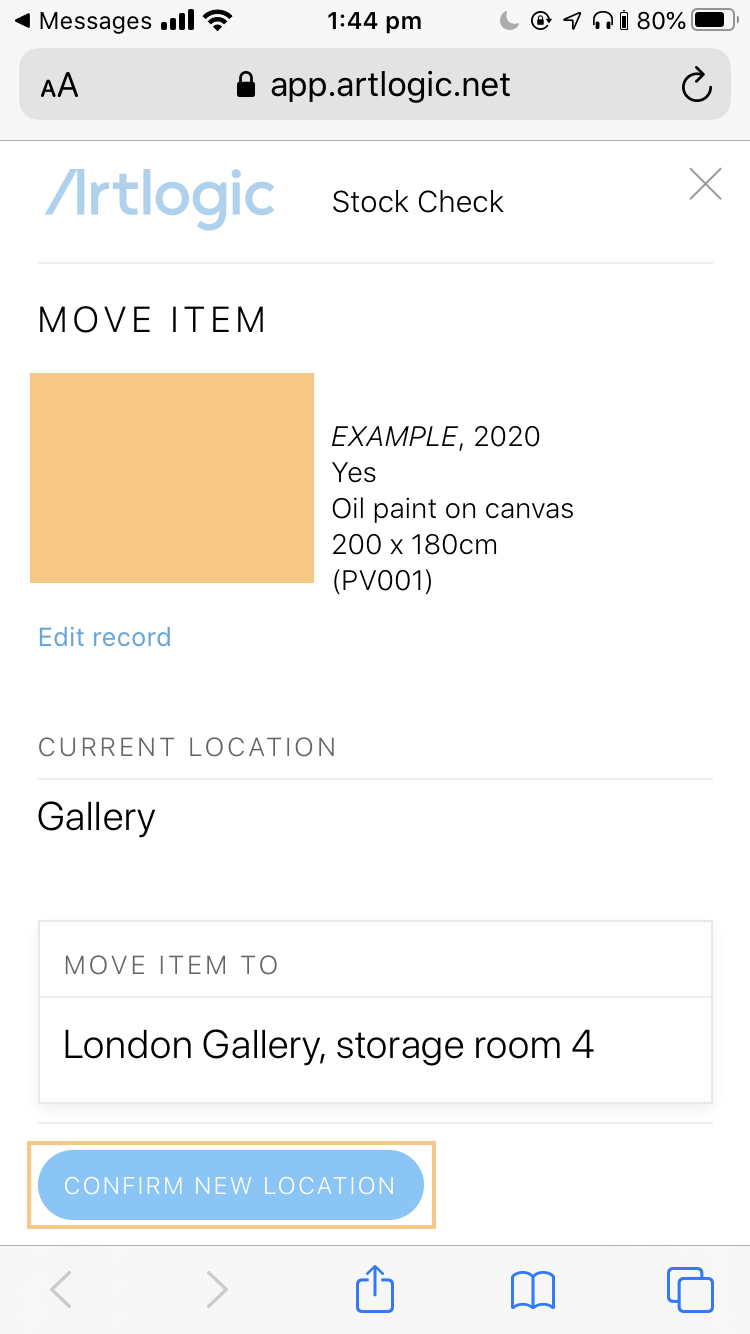Tap the padlock icon in address bar
Screen dimensions: 750x1334
(x=245, y=85)
